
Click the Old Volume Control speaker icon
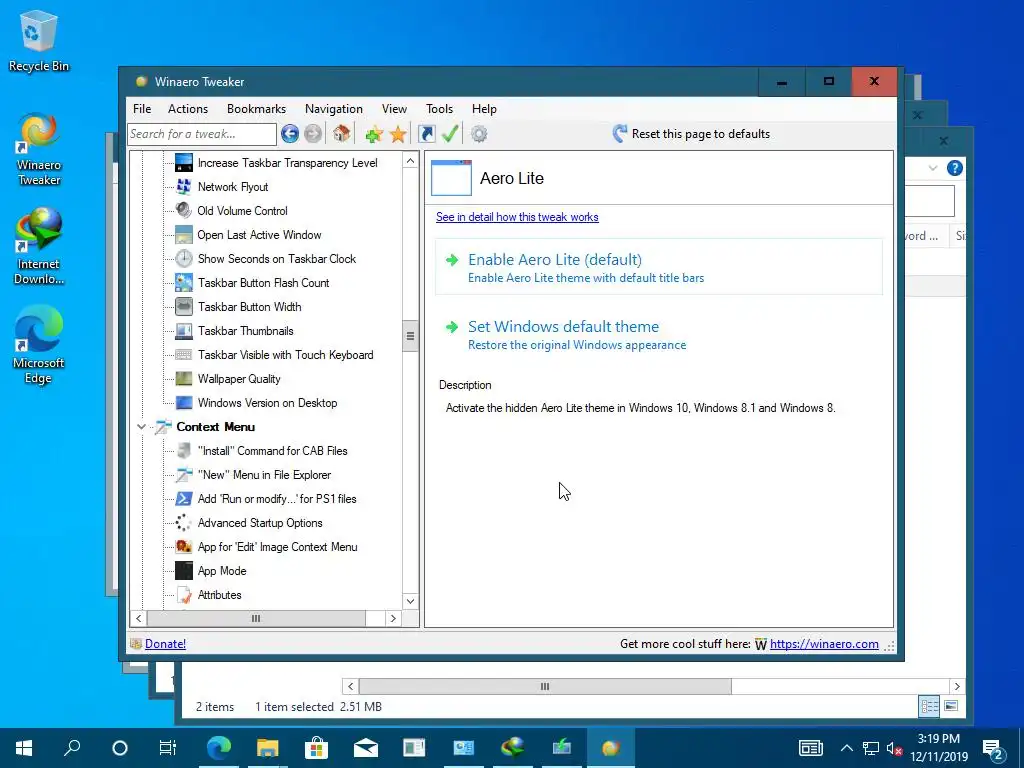(x=184, y=210)
